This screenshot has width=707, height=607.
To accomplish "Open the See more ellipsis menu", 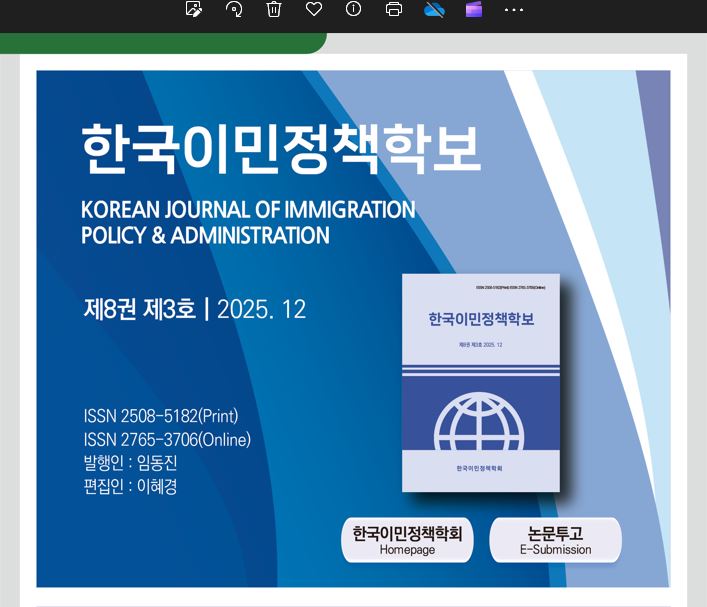I will coord(514,9).
